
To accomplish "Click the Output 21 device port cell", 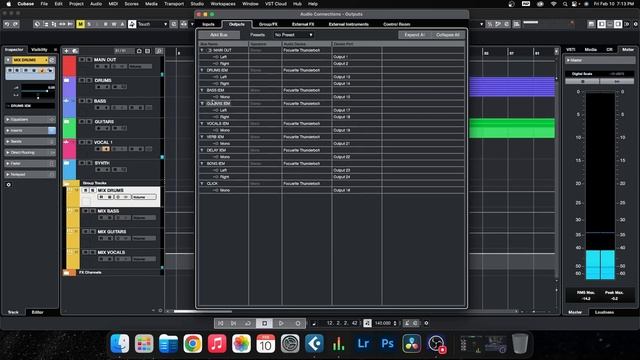I will pyautogui.click(x=357, y=144).
